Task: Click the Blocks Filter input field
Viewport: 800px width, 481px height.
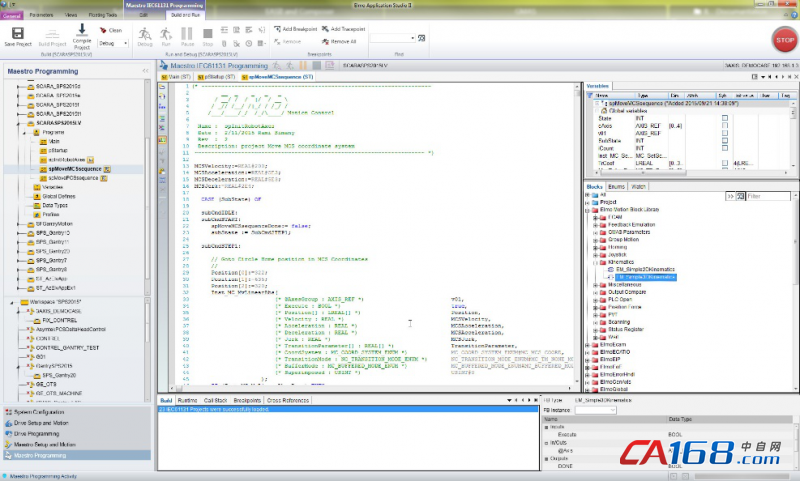Action: (768, 196)
